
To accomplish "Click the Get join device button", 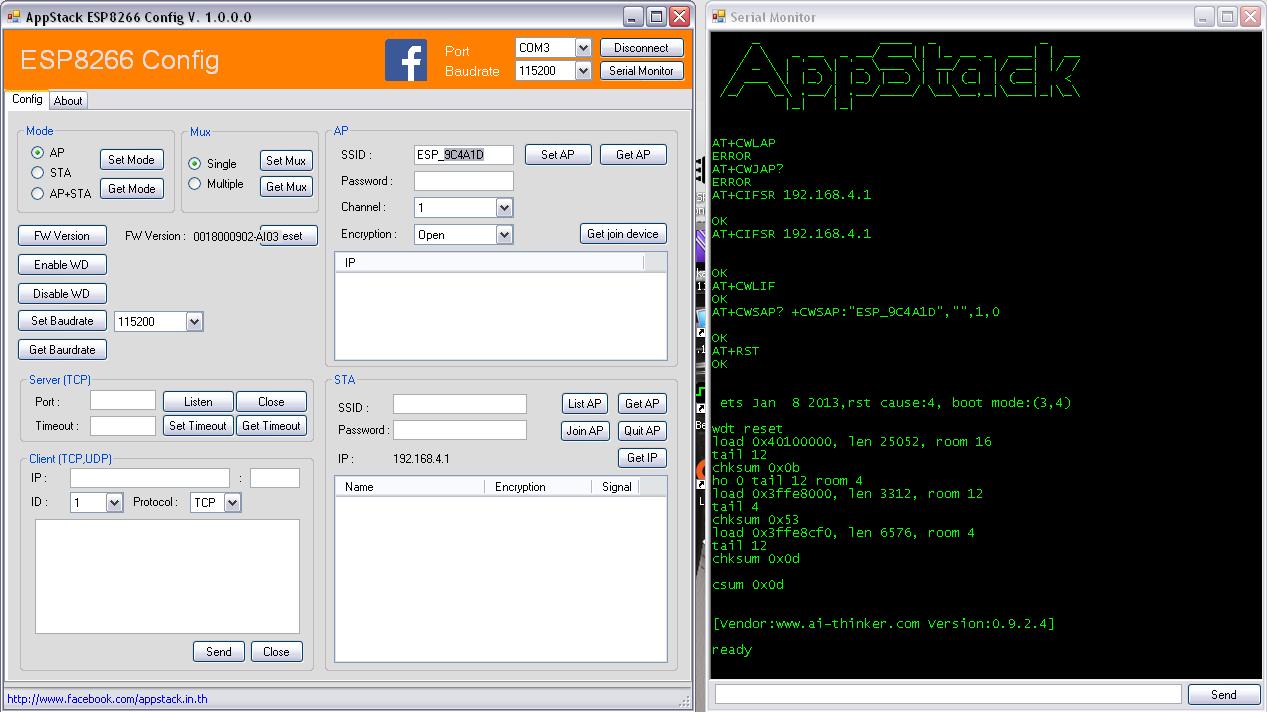I will click(x=623, y=234).
